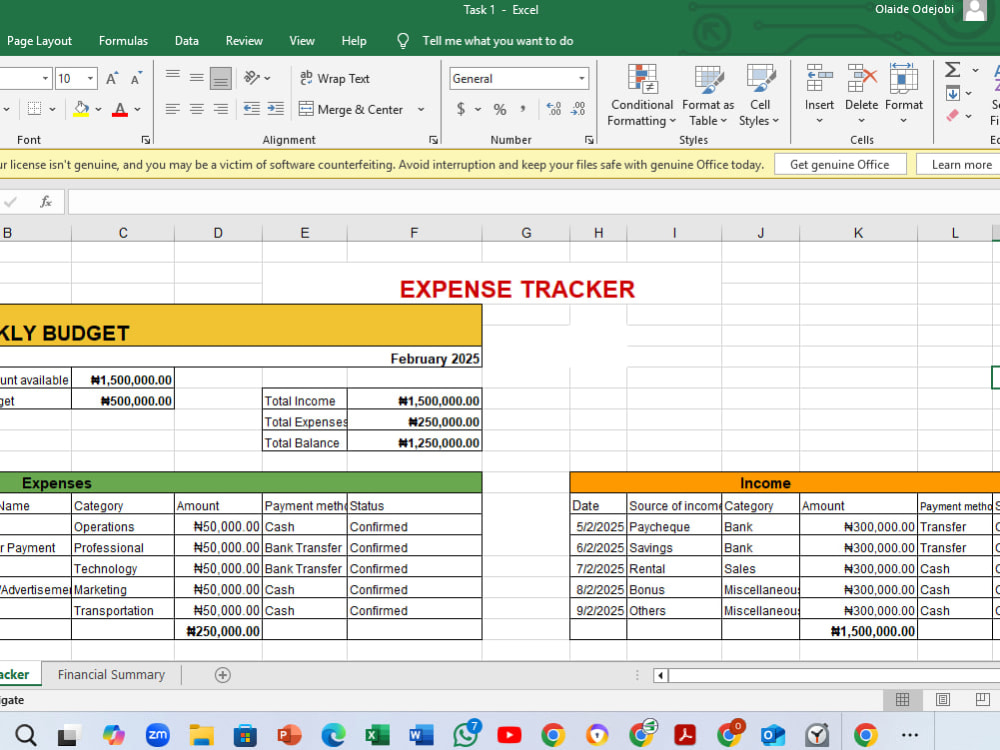Expand the Merge & Center dropdown arrow
The width and height of the screenshot is (1000, 750).
coord(421,109)
